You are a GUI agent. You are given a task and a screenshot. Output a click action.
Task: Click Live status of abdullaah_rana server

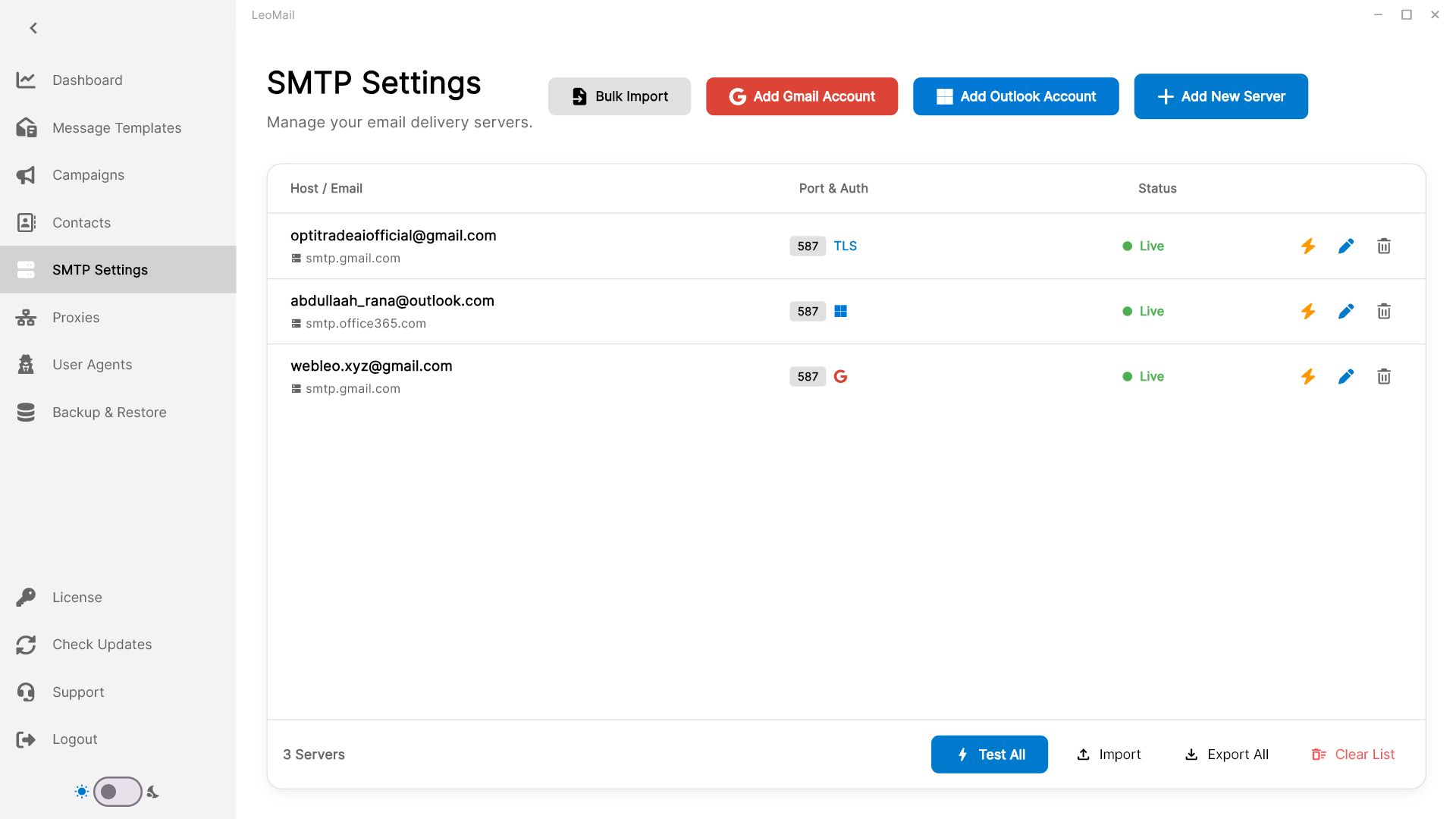pyautogui.click(x=1144, y=311)
